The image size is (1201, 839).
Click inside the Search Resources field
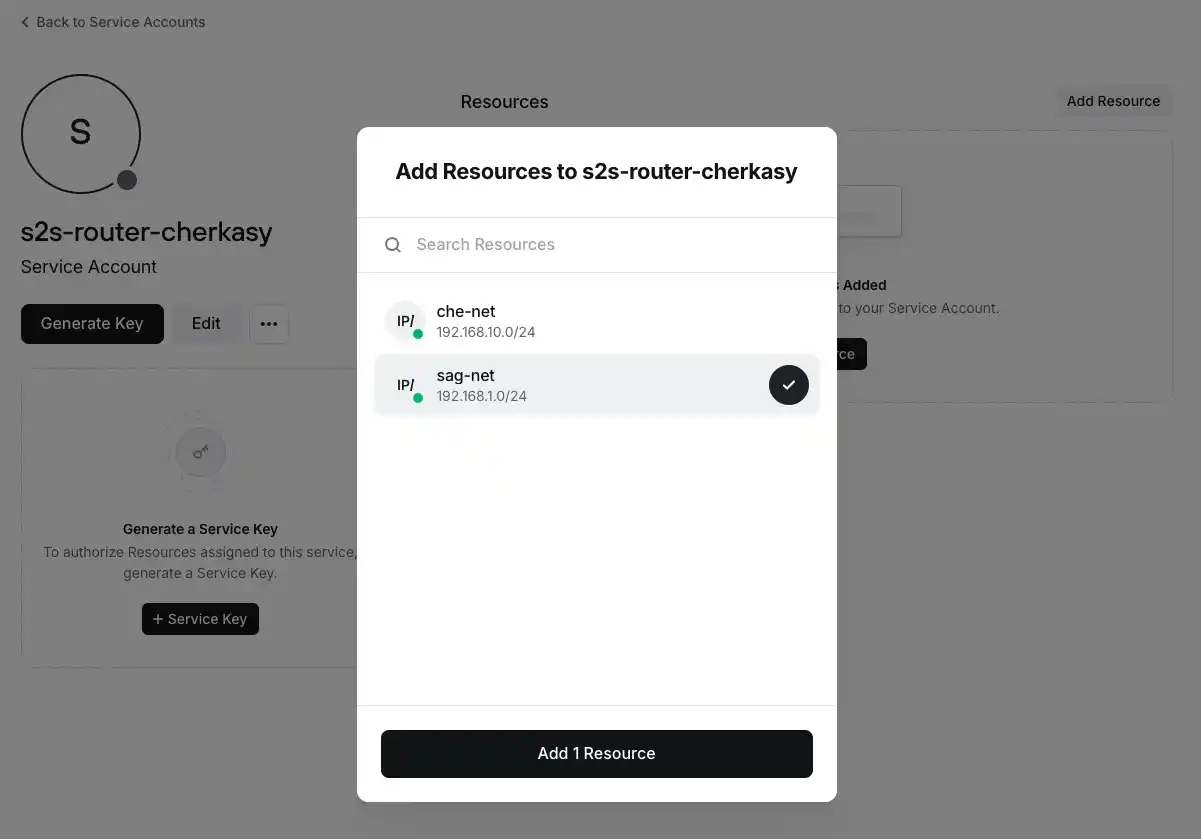click(x=550, y=244)
